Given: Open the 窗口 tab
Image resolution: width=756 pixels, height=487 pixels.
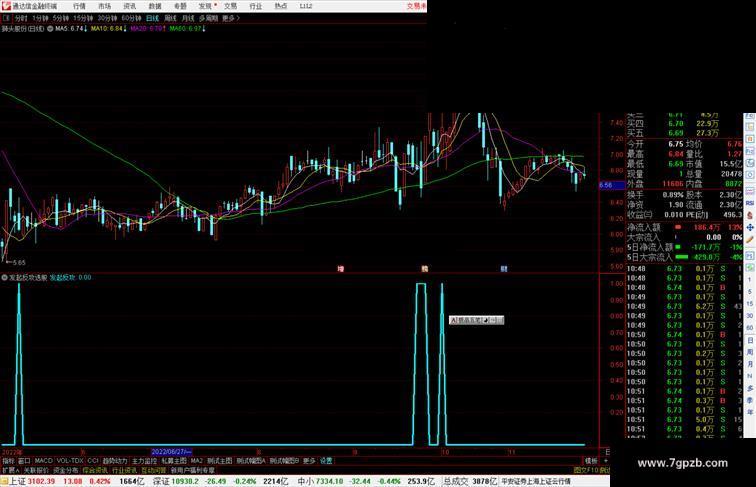Looking at the screenshot, I should [x=24, y=461].
